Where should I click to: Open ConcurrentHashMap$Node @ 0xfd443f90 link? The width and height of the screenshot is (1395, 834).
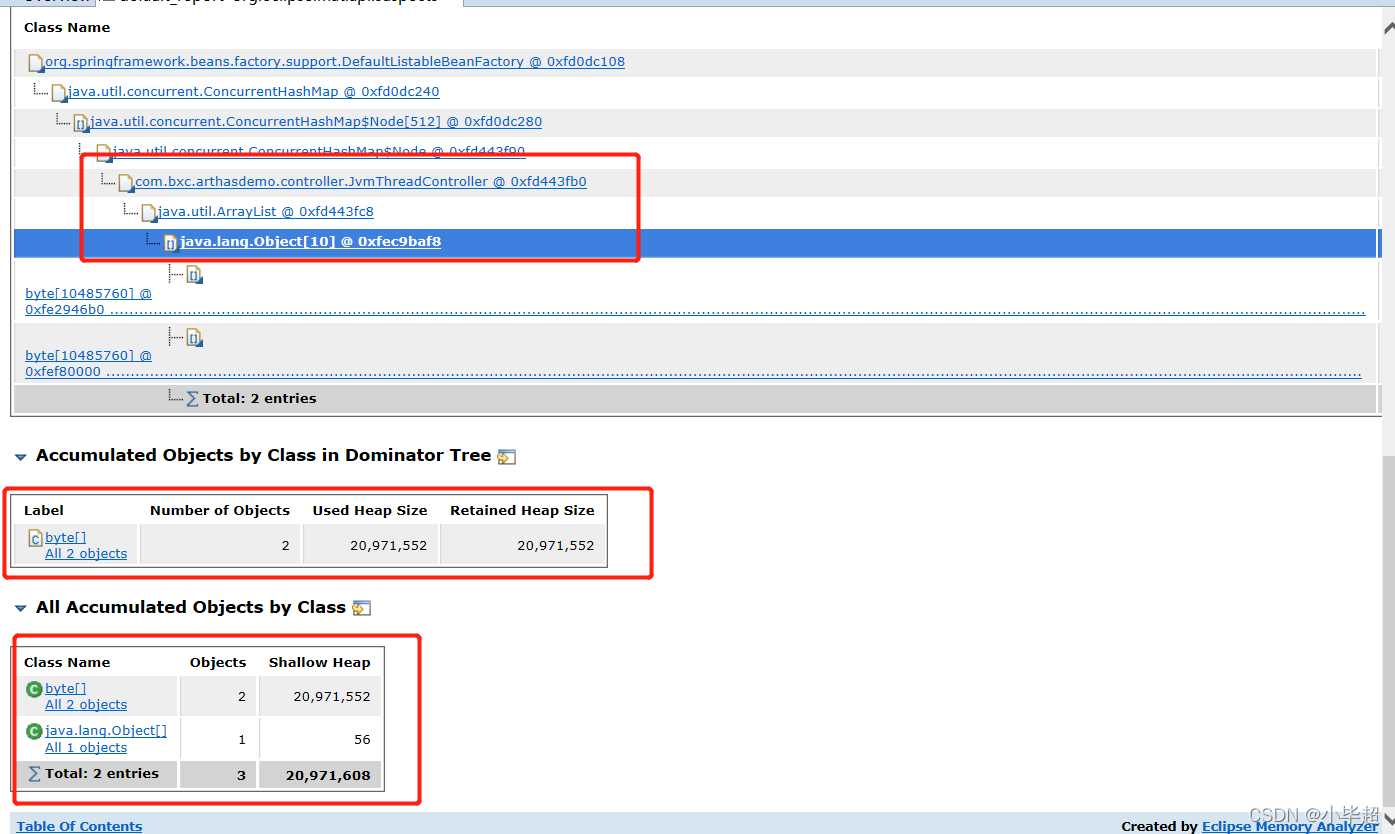319,152
